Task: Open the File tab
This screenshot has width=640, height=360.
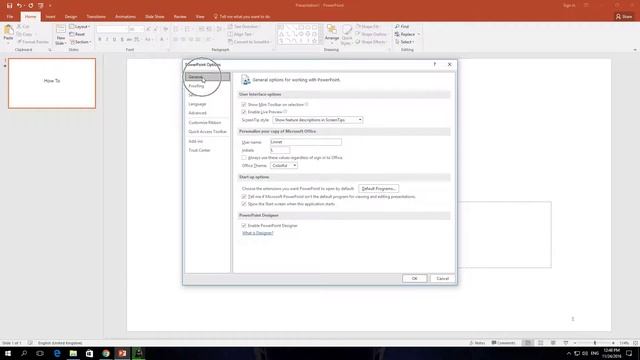Action: (10, 17)
